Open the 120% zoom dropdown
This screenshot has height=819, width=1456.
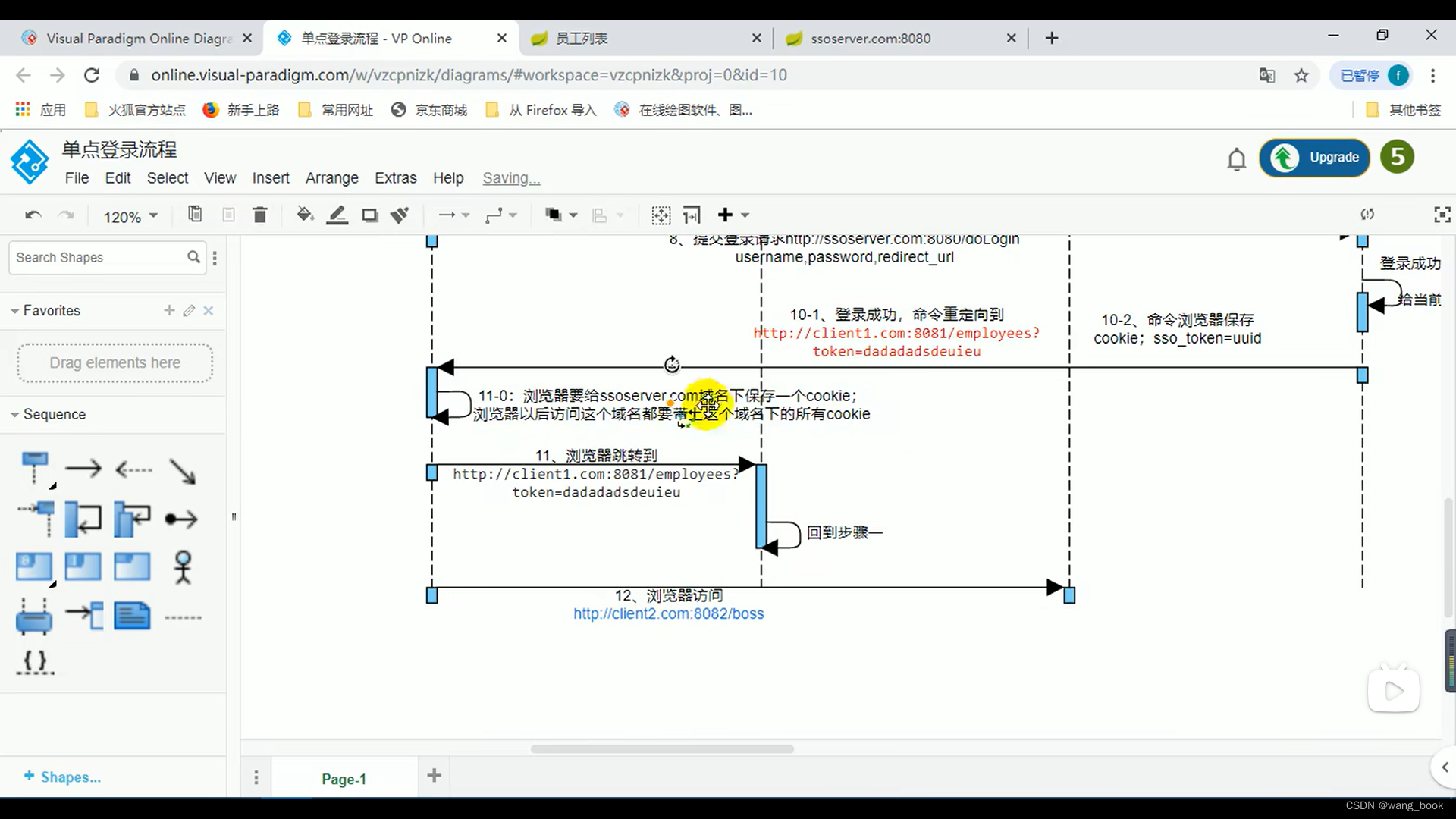[130, 217]
